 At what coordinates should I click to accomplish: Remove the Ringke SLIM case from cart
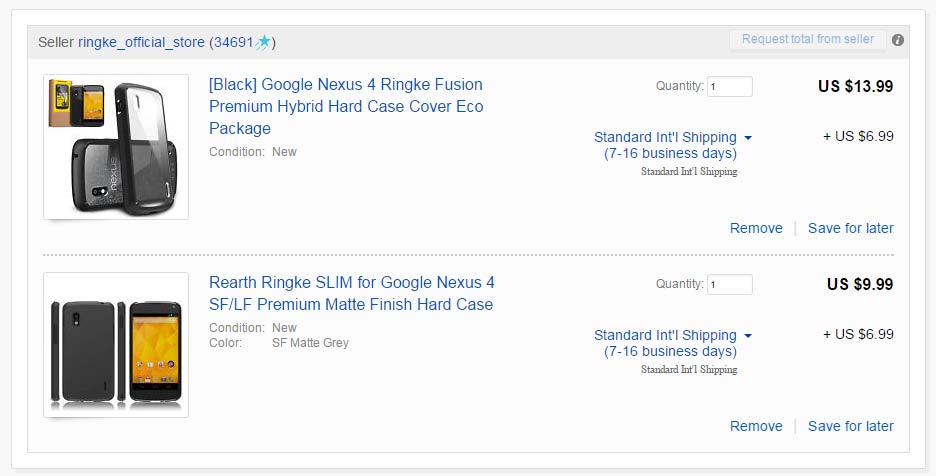pyautogui.click(x=756, y=426)
